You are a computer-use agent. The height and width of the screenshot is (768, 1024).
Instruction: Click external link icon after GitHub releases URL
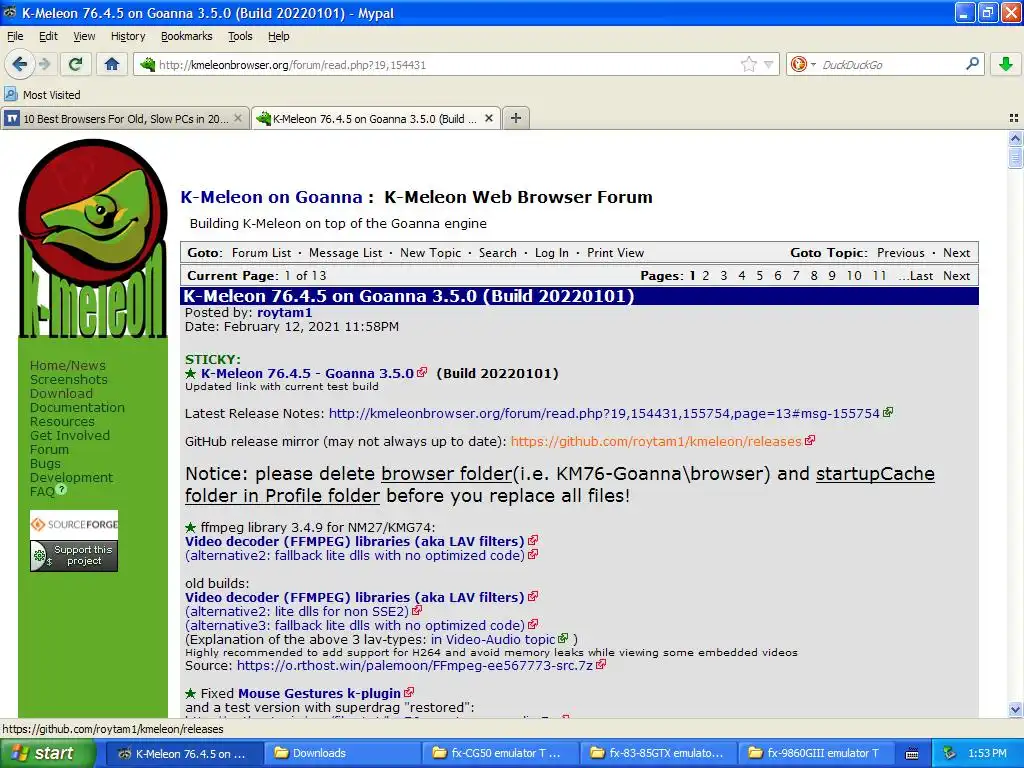(810, 440)
